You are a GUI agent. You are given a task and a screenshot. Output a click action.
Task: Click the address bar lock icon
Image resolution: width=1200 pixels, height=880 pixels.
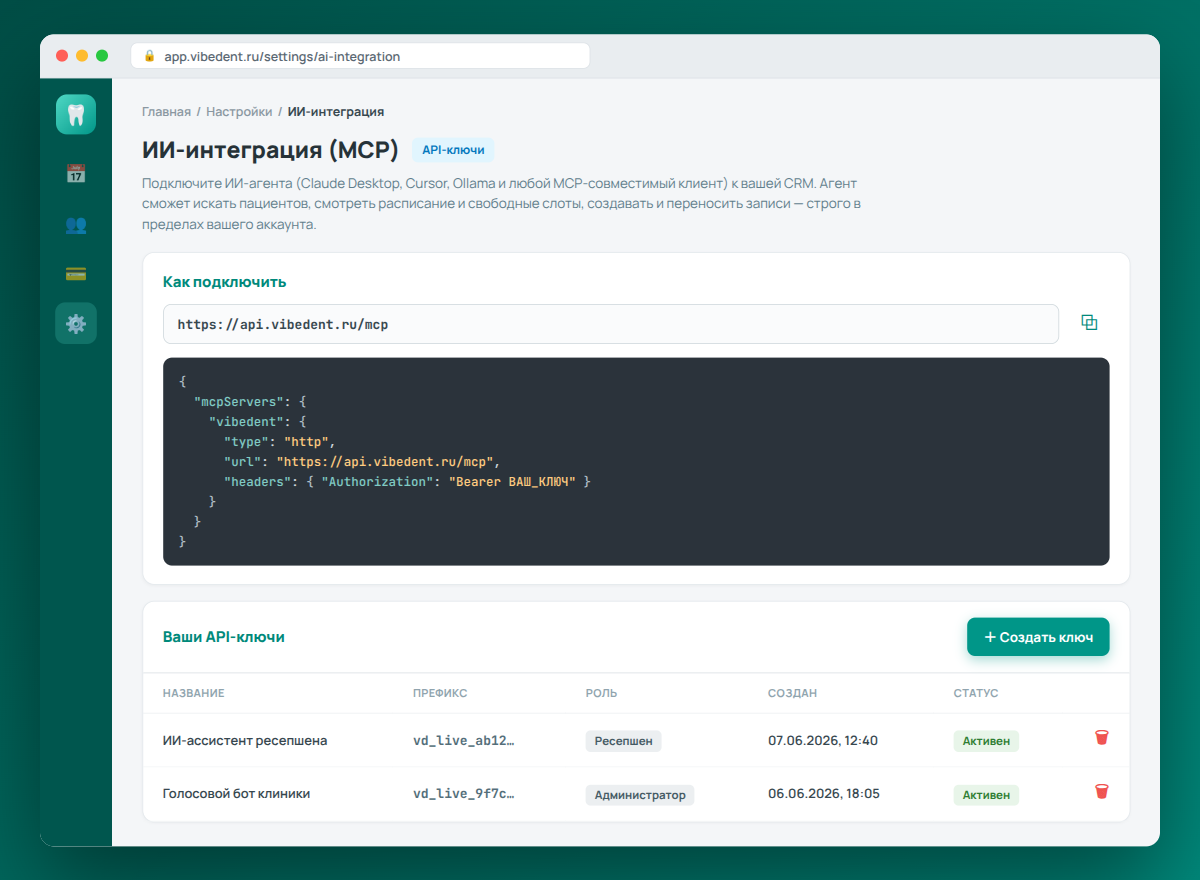tap(150, 56)
